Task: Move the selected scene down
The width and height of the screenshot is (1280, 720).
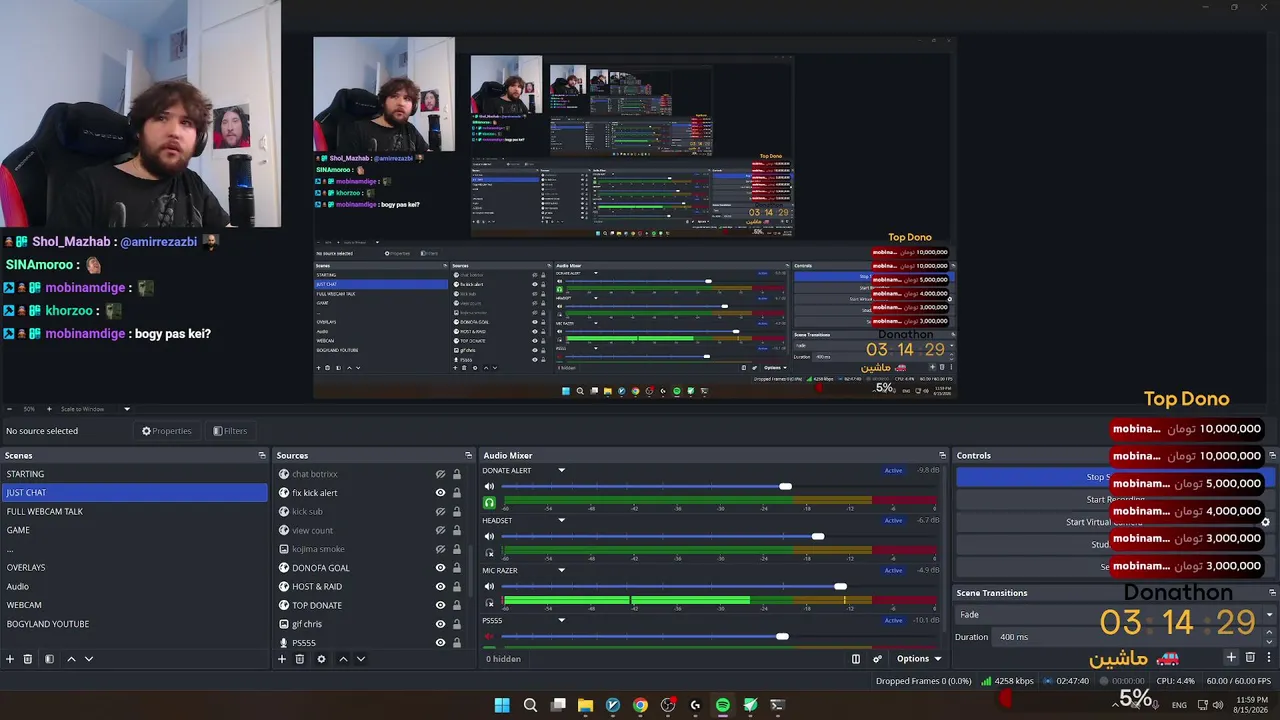Action: (x=89, y=659)
